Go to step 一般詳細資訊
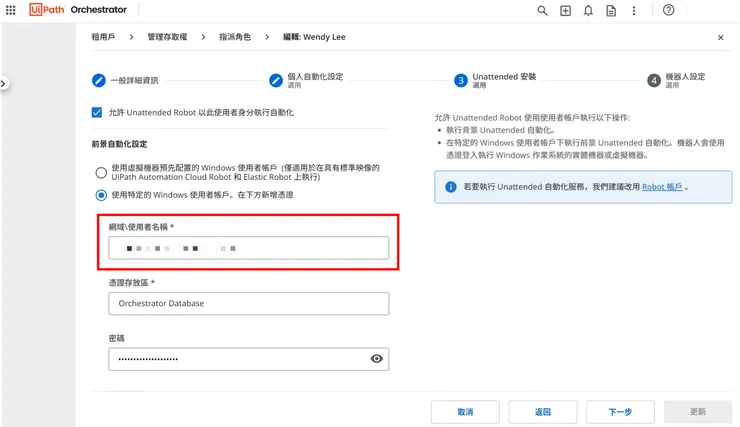740x427 pixels. [125, 80]
